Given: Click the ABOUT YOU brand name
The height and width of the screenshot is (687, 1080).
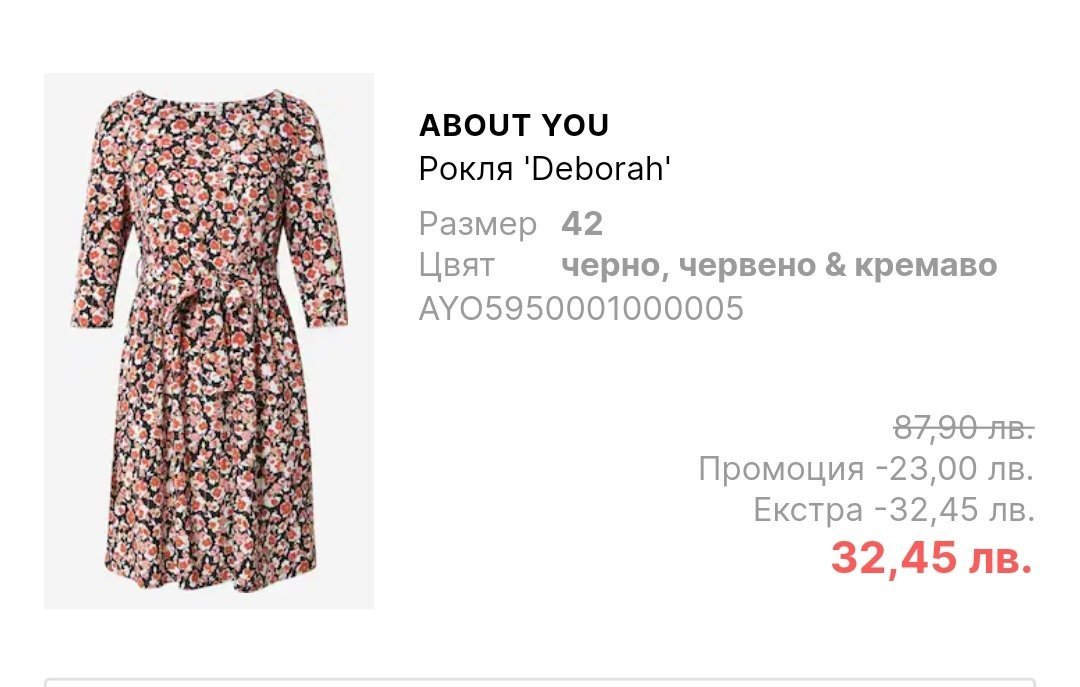Looking at the screenshot, I should (514, 125).
